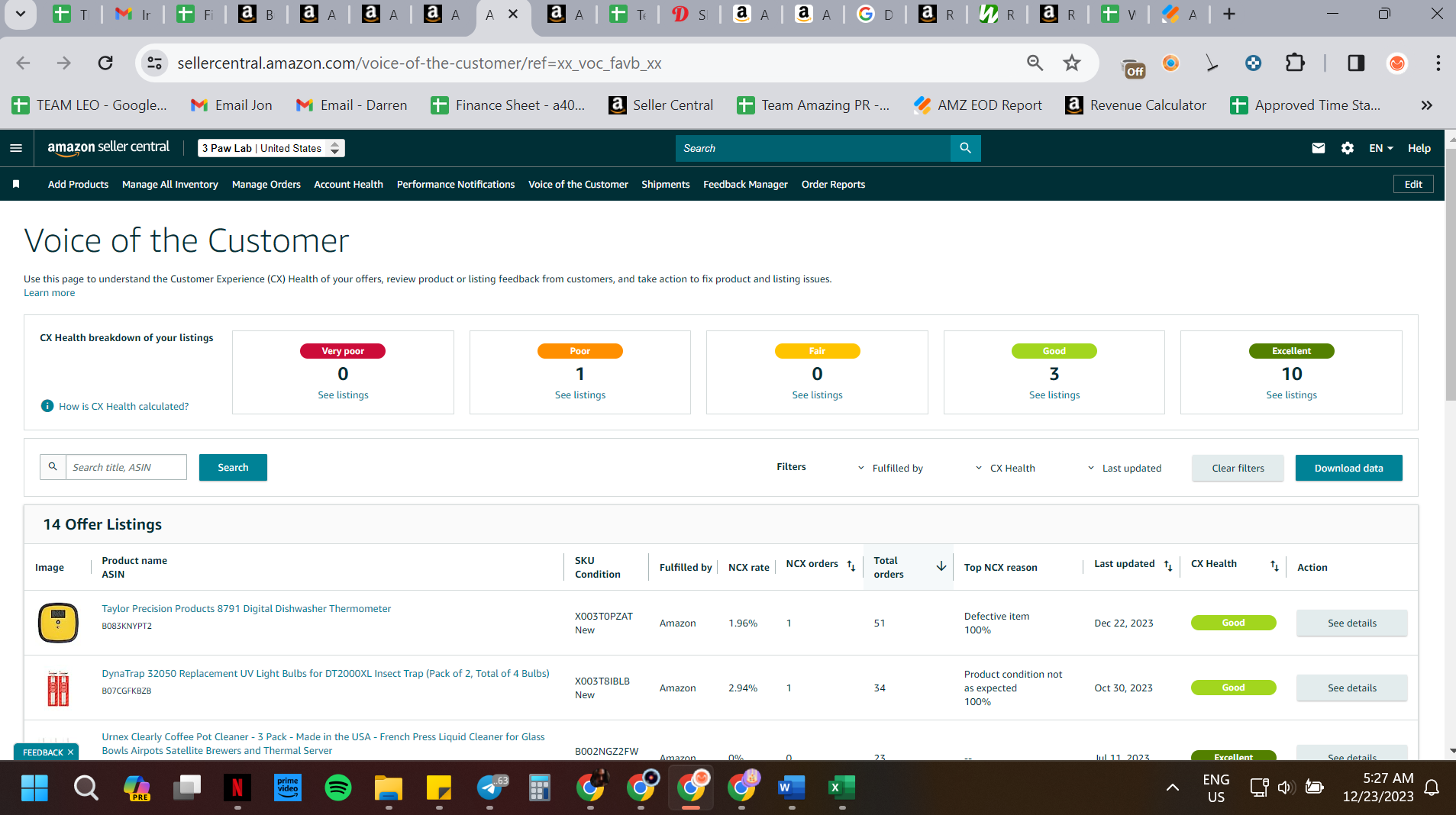
Task: Open Performance Notifications
Action: [x=456, y=184]
